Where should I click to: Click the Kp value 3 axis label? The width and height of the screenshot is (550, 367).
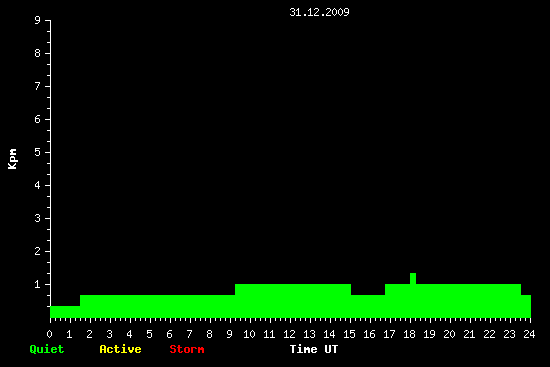38,219
